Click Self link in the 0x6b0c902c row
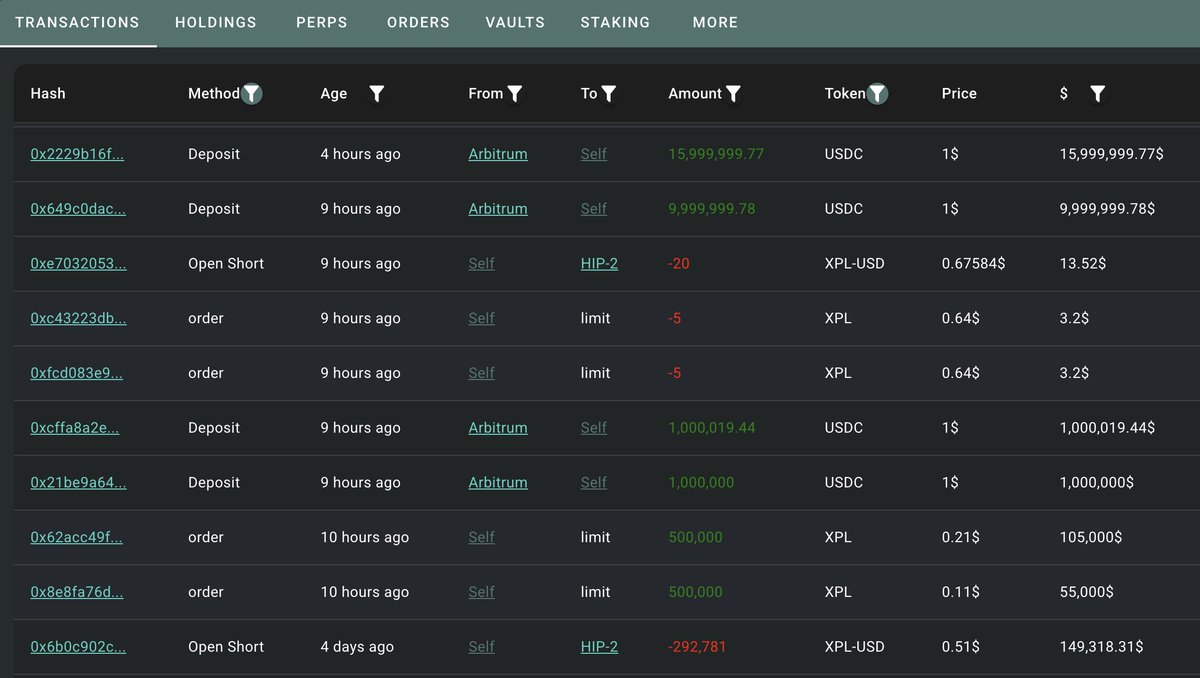1200x678 pixels. coord(482,647)
